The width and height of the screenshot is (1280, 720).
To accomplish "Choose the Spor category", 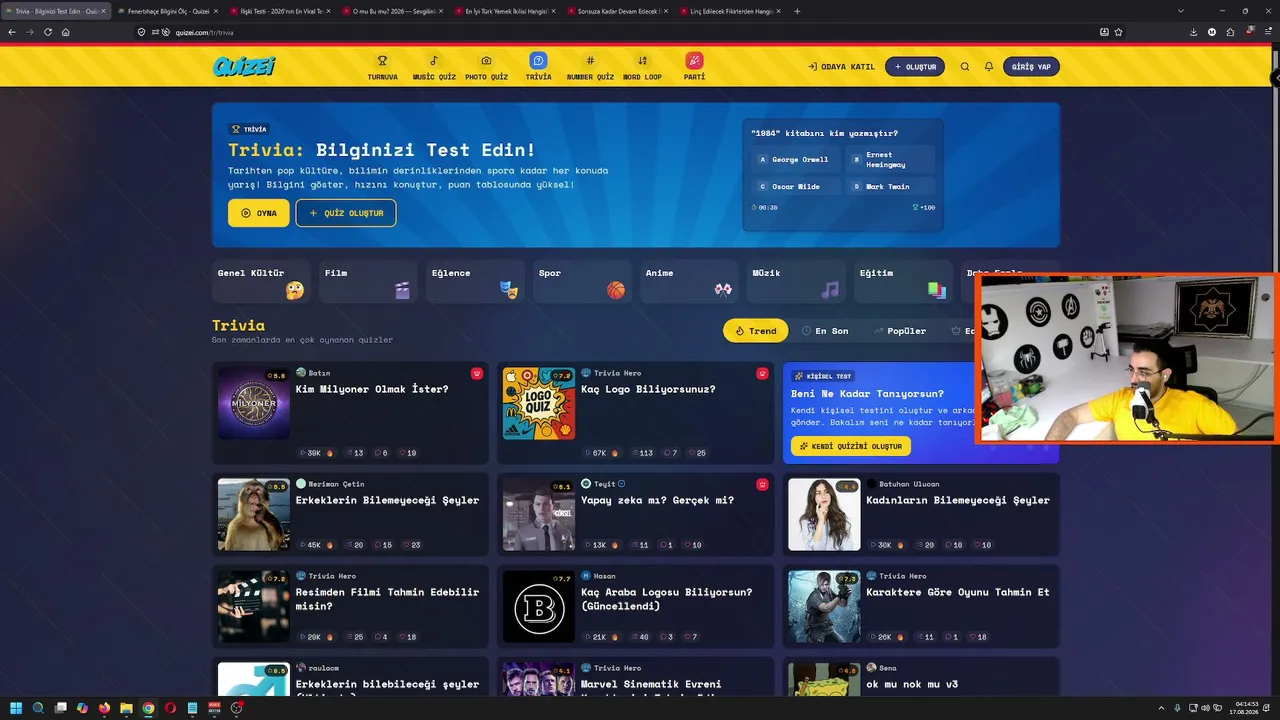I will [583, 282].
